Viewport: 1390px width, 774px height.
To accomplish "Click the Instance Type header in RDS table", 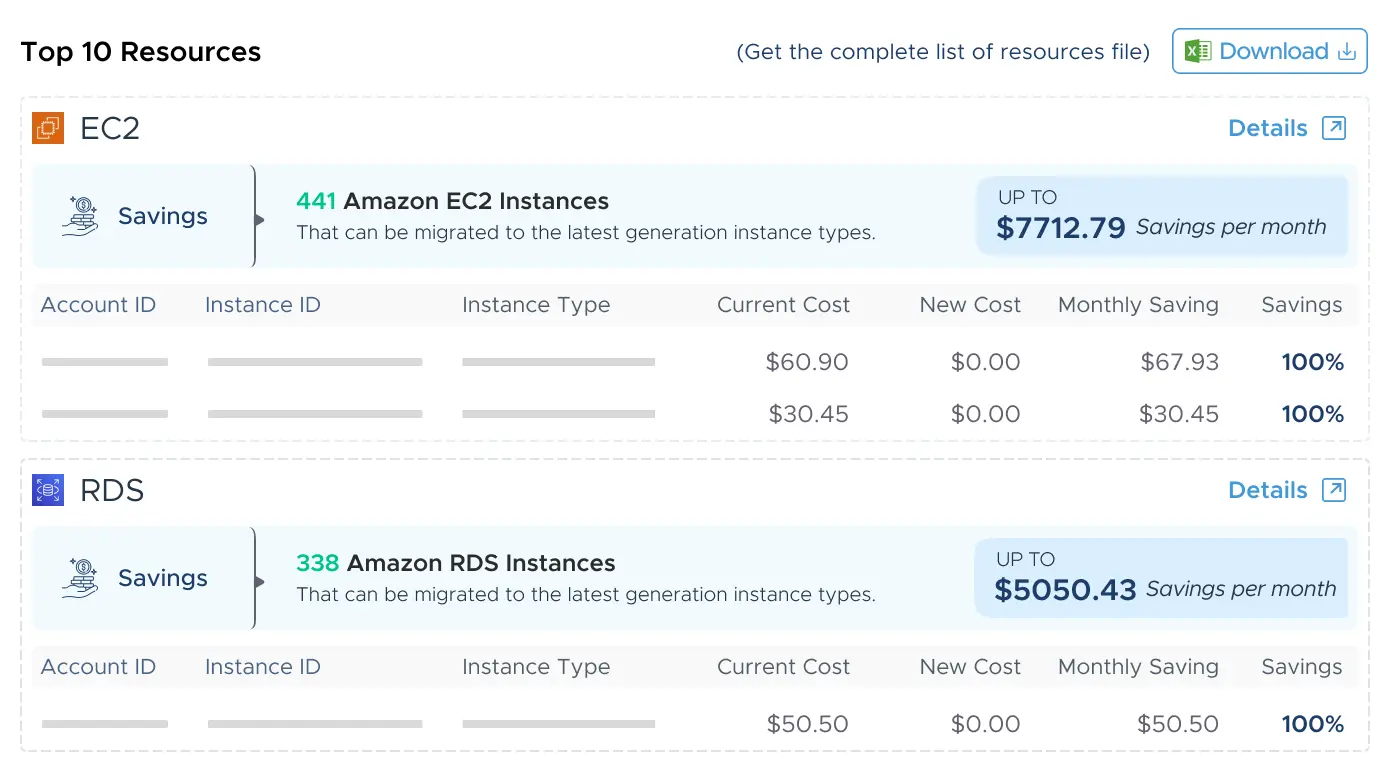I will [536, 667].
